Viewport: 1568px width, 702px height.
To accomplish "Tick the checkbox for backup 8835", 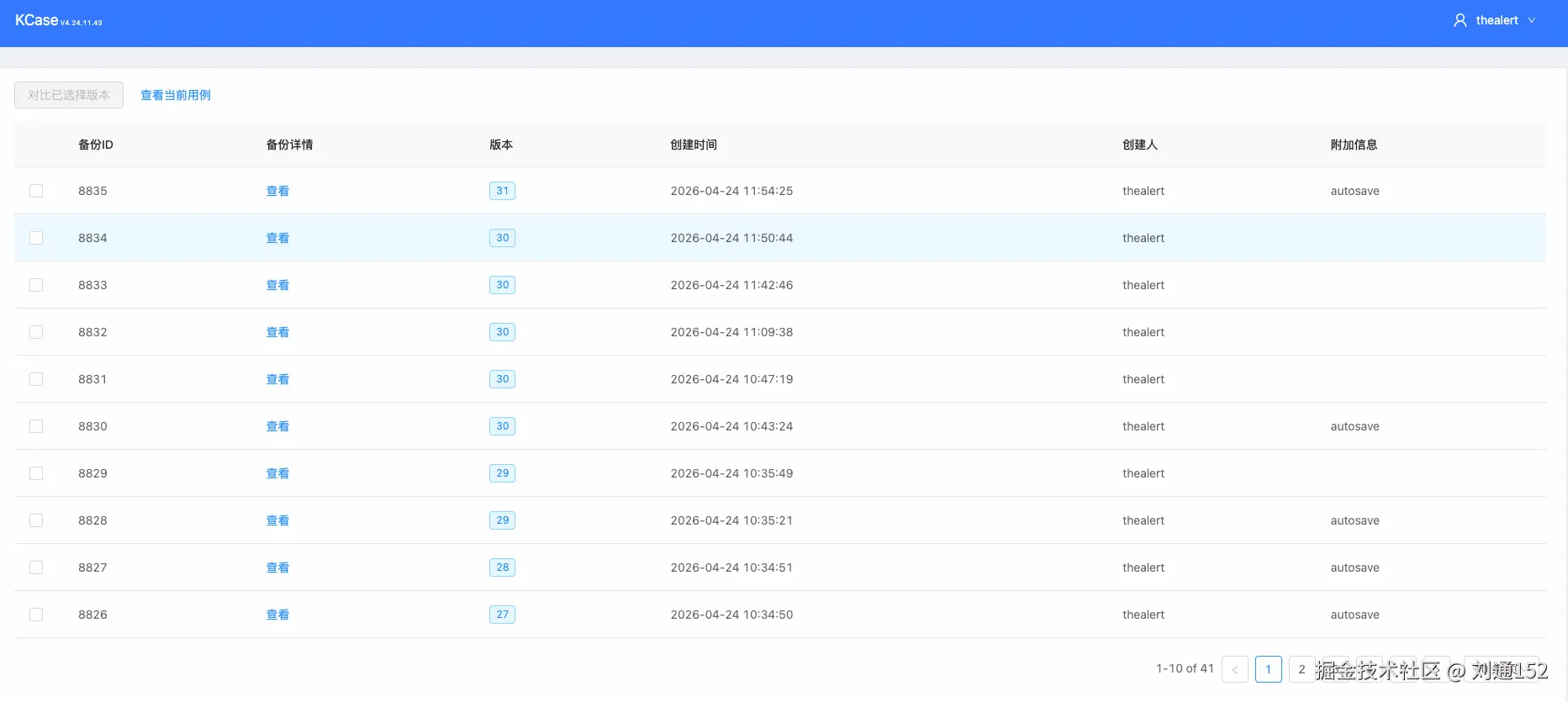I will (36, 191).
